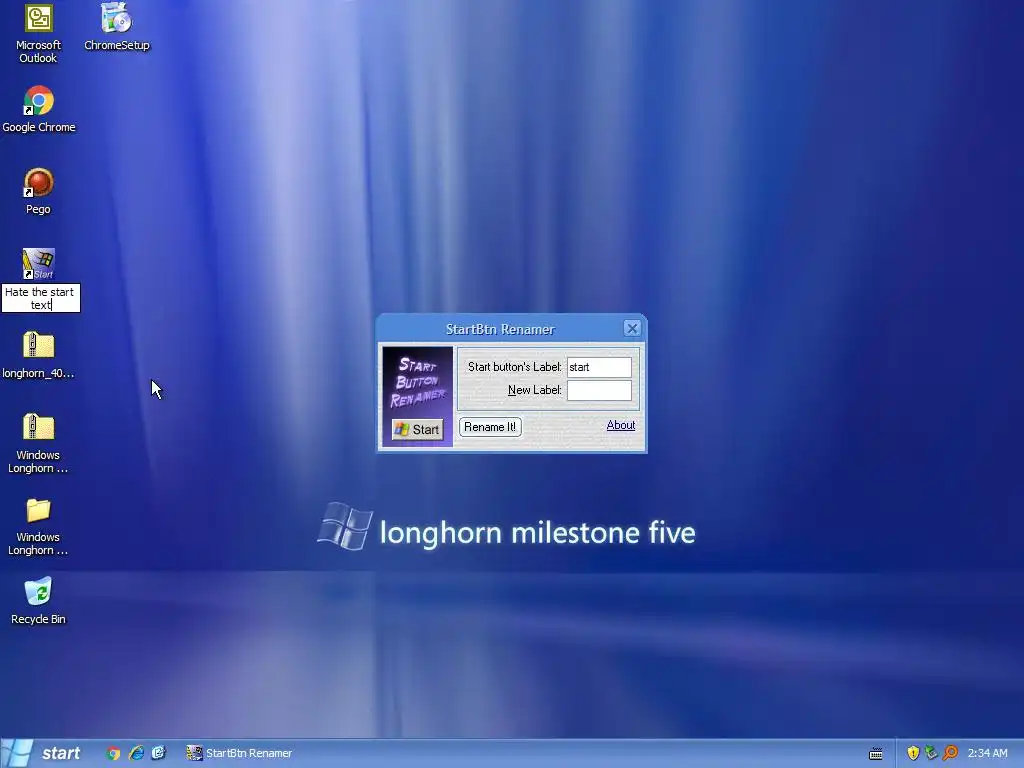This screenshot has height=768, width=1024.
Task: Click the keyboard icon in the taskbar
Action: point(876,754)
